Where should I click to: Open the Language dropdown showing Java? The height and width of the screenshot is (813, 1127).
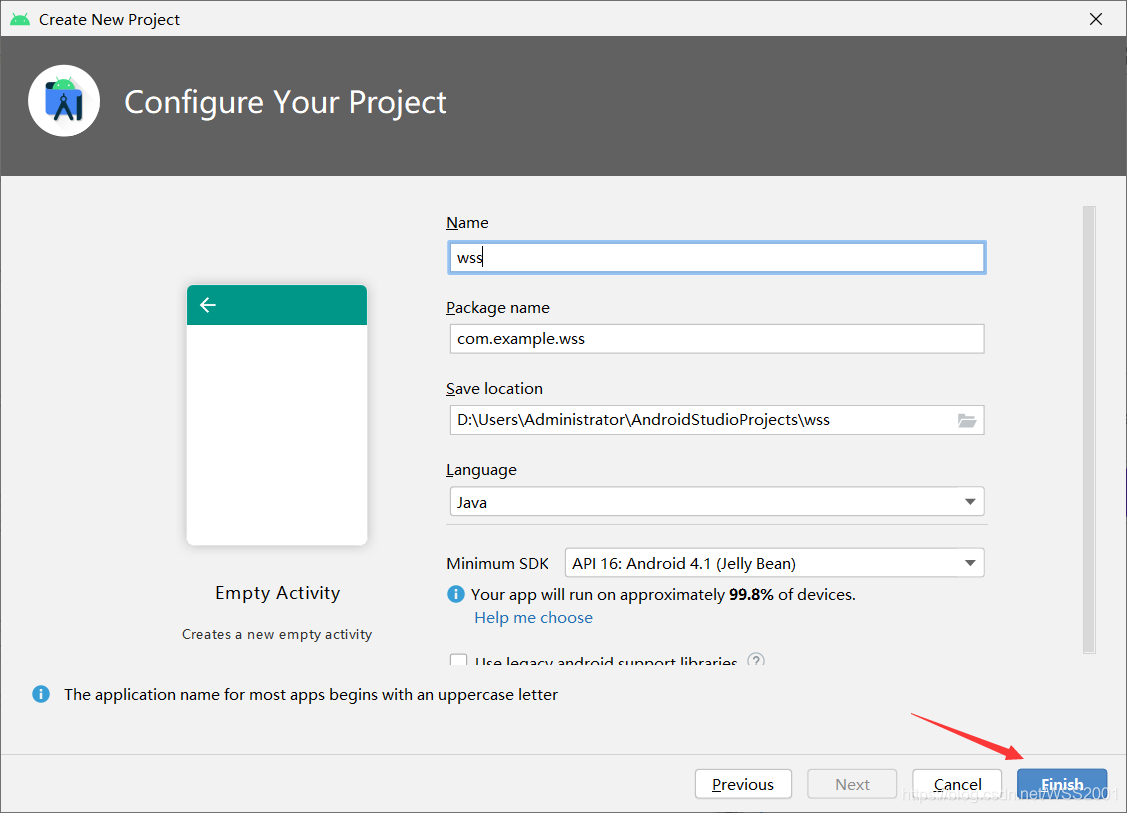point(717,502)
